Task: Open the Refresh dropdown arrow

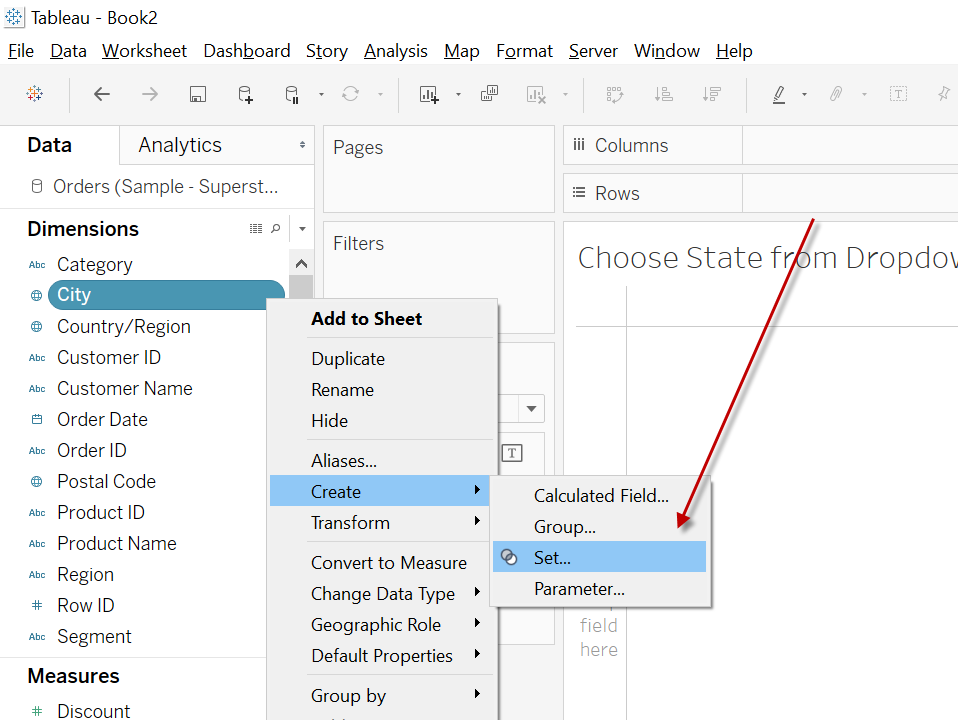Action: click(380, 95)
